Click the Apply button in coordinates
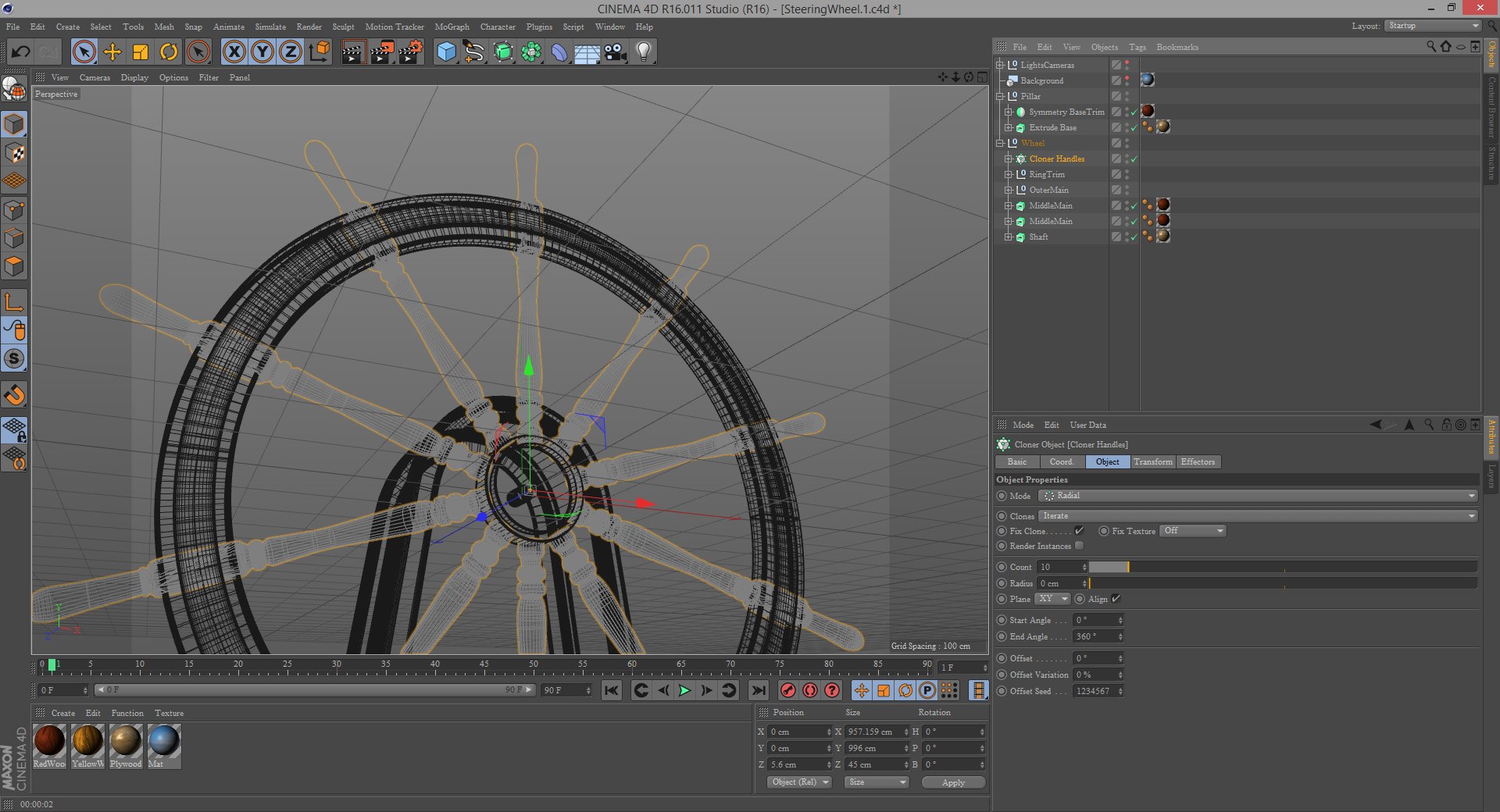This screenshot has width=1500, height=812. coord(953,782)
